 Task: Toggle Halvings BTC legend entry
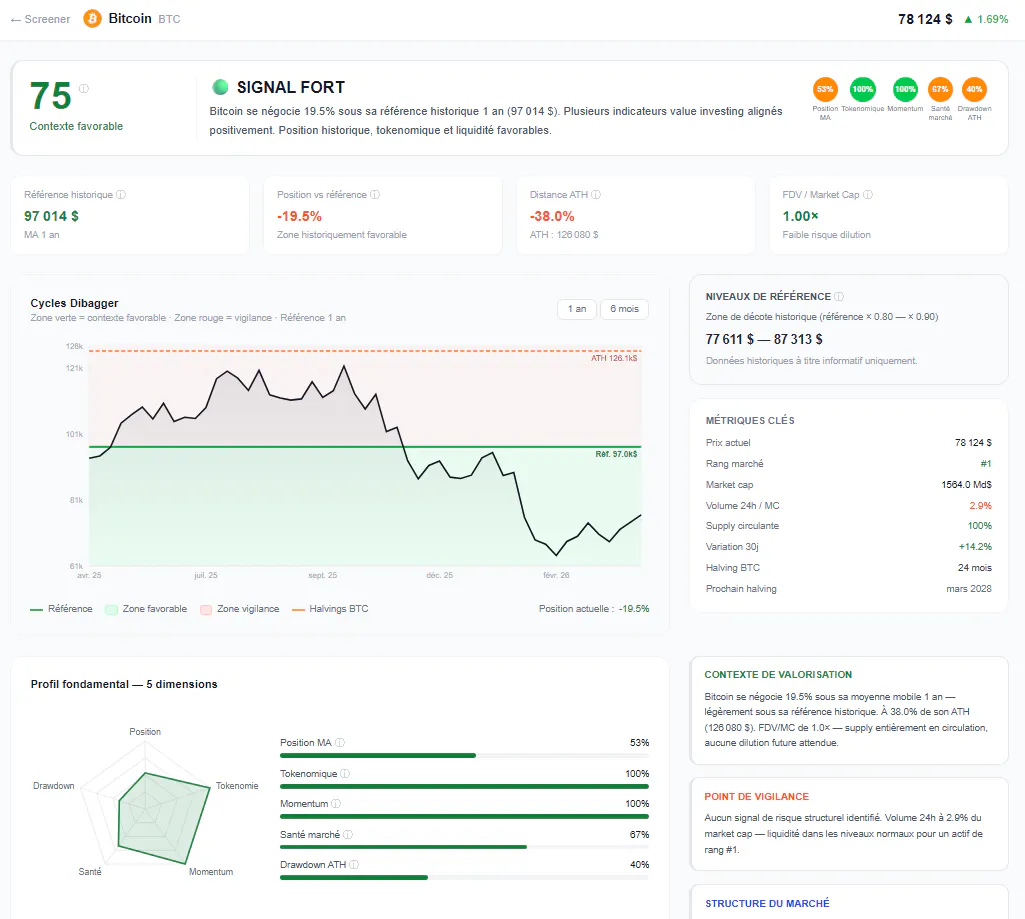click(x=330, y=609)
